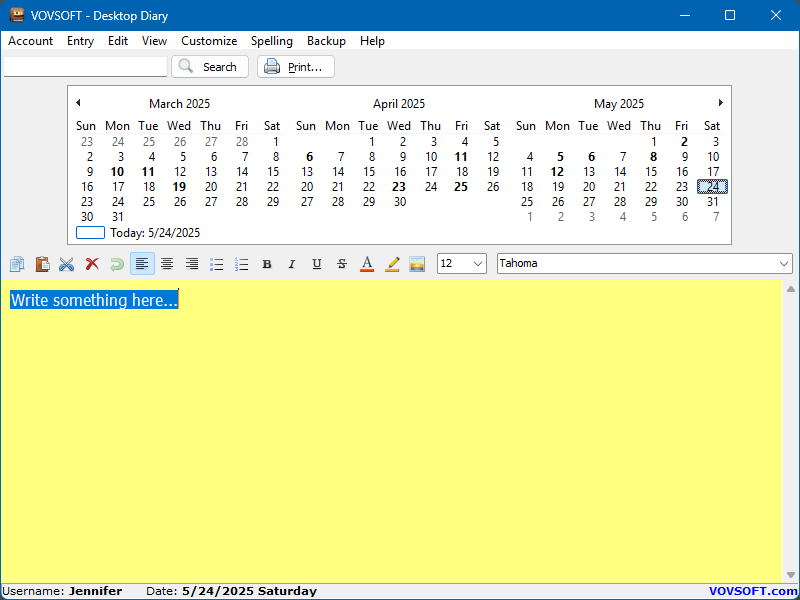Viewport: 800px width, 600px height.
Task: Open the text highlight color picker
Action: (392, 264)
